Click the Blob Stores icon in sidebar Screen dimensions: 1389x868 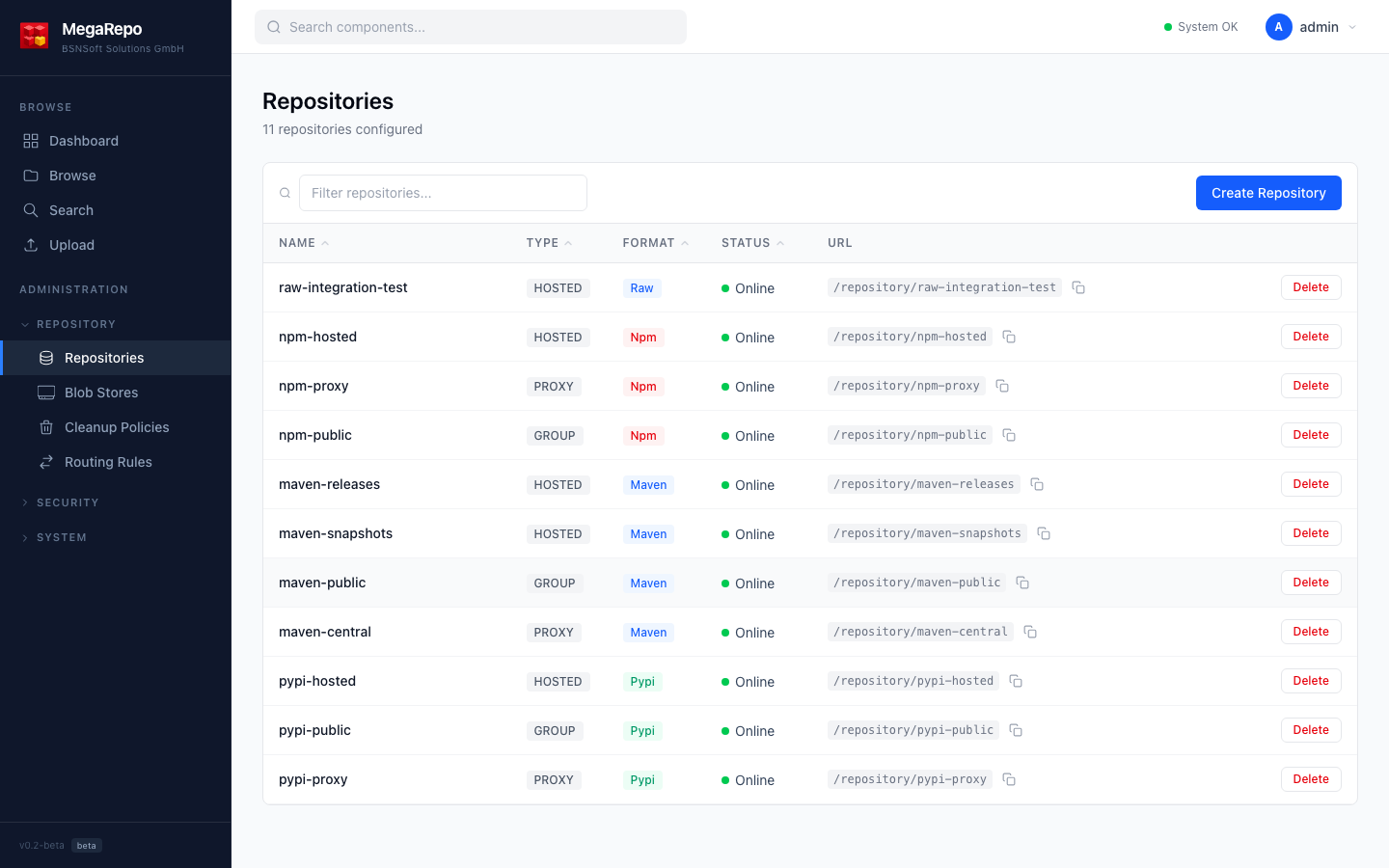pyautogui.click(x=45, y=392)
